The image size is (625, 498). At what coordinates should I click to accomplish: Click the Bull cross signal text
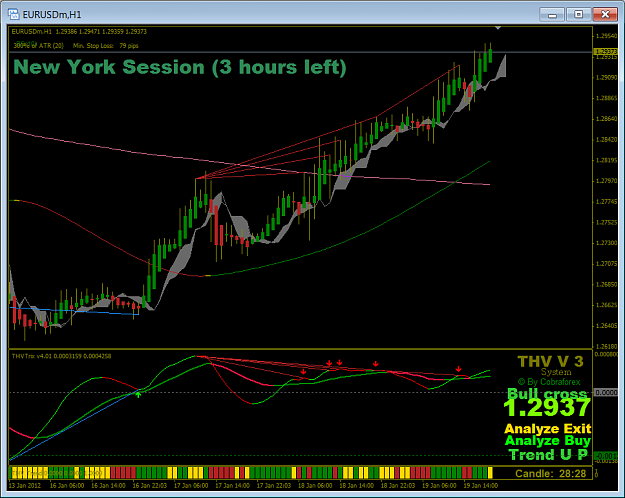(x=547, y=394)
